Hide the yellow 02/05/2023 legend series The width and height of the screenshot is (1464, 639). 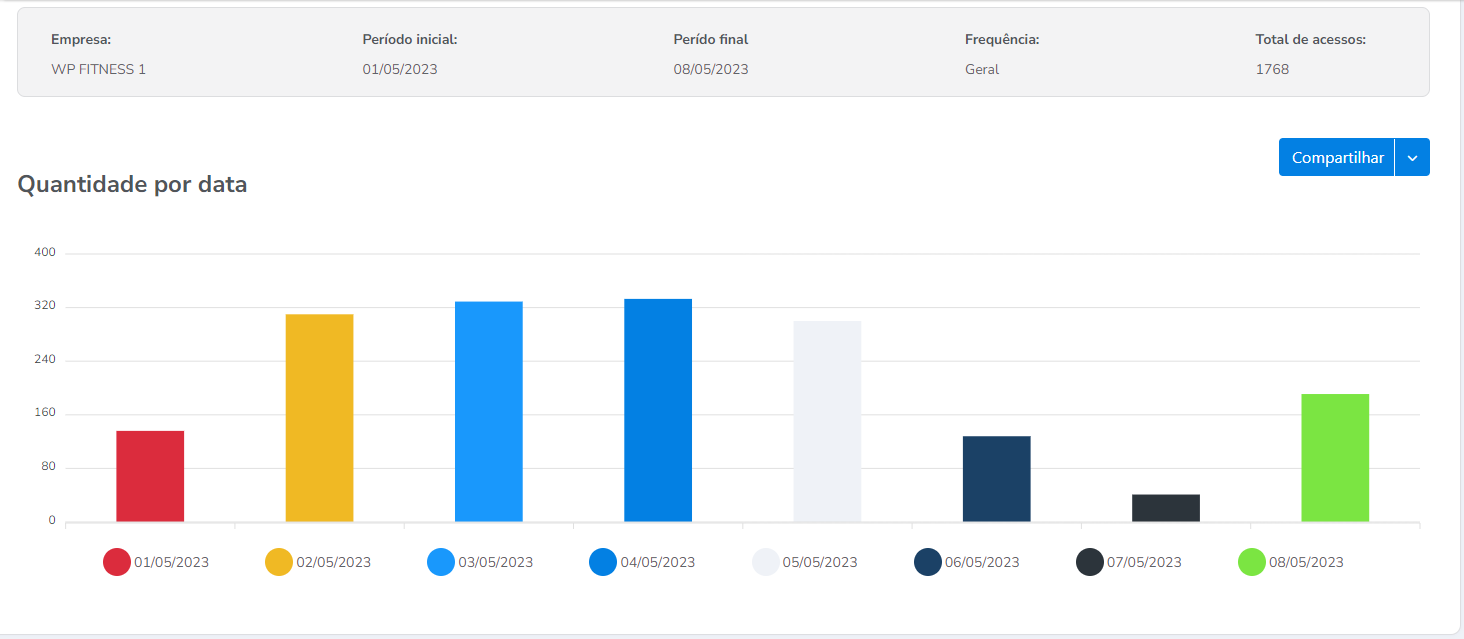coord(278,562)
